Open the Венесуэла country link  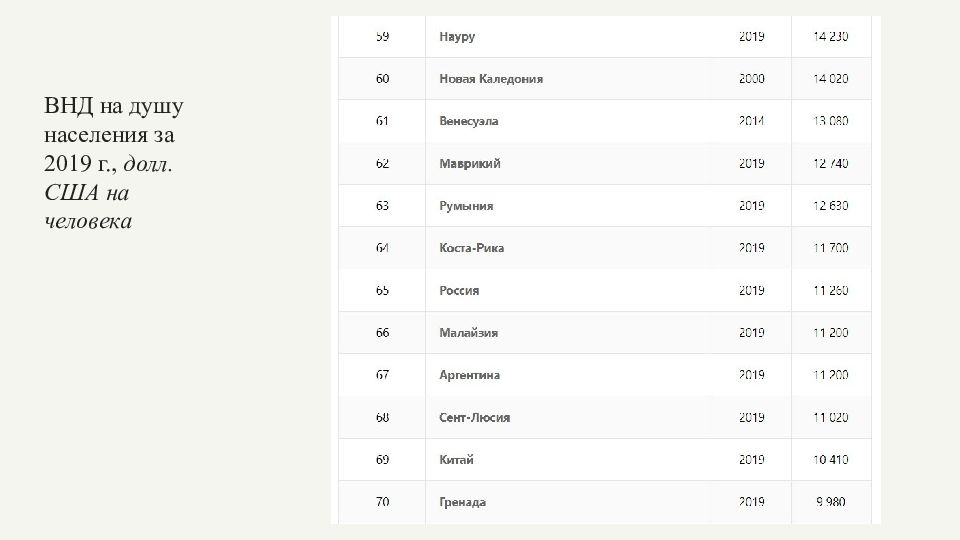(468, 121)
